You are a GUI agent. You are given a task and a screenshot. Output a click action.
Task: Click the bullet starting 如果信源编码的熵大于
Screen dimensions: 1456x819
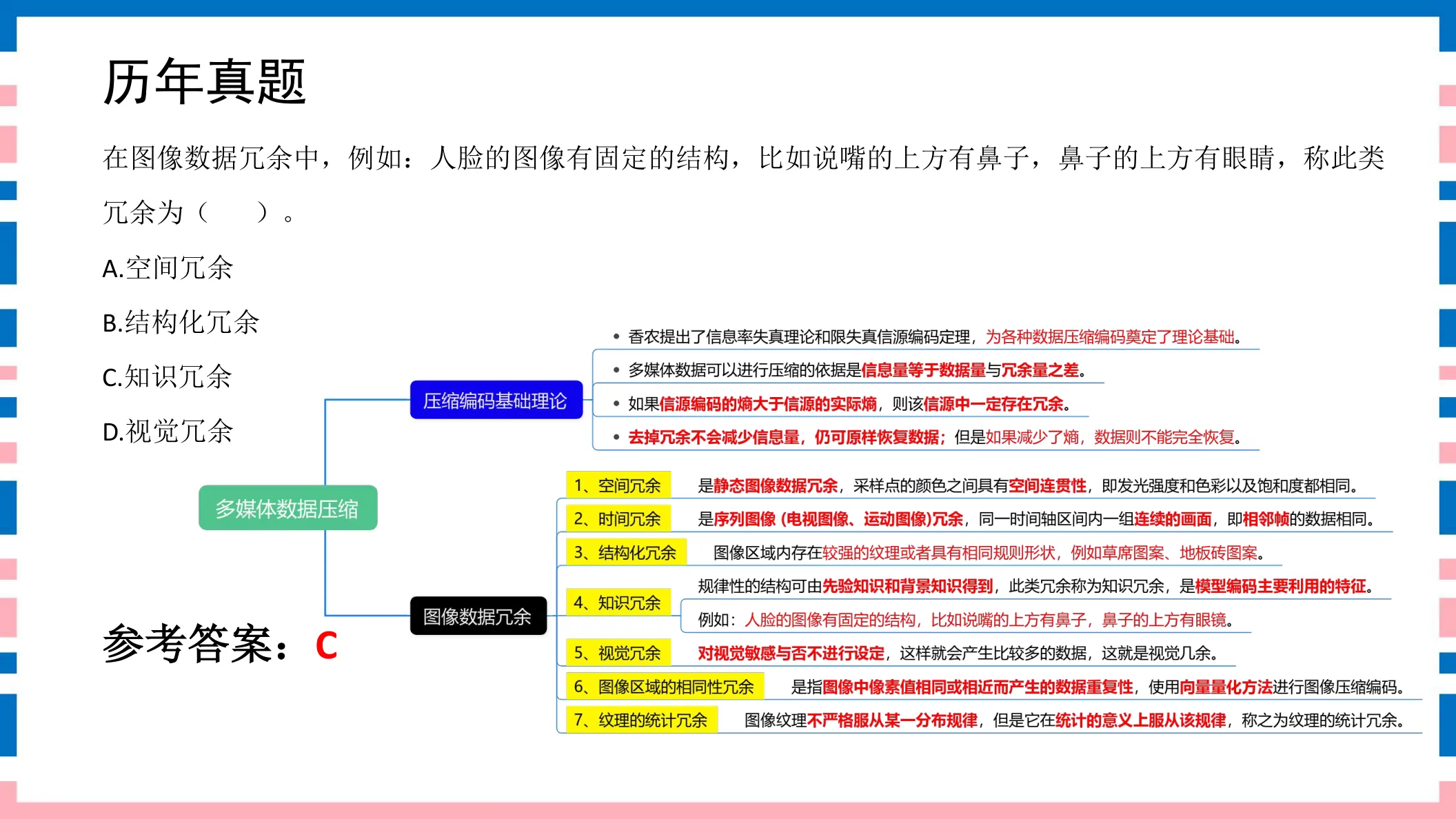coord(842,404)
